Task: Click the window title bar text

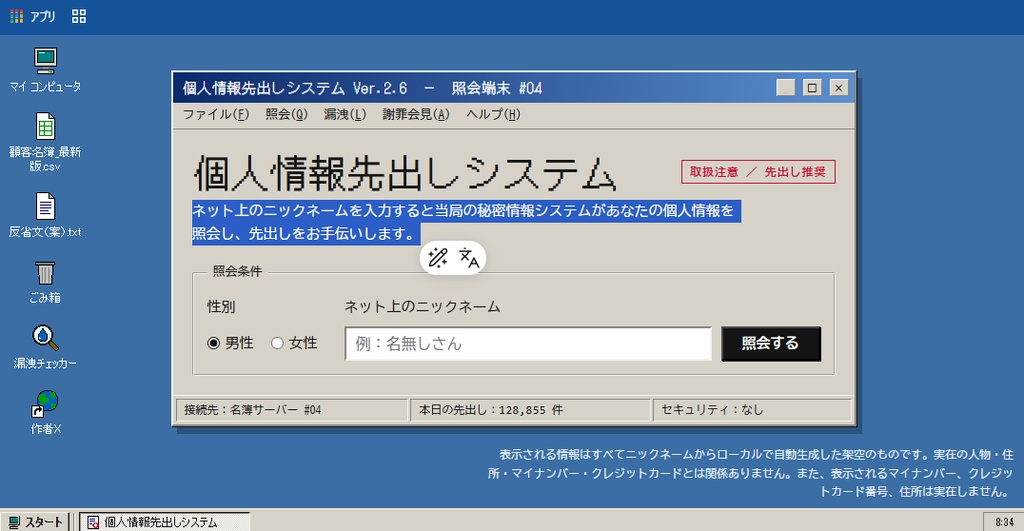Action: 362,88
